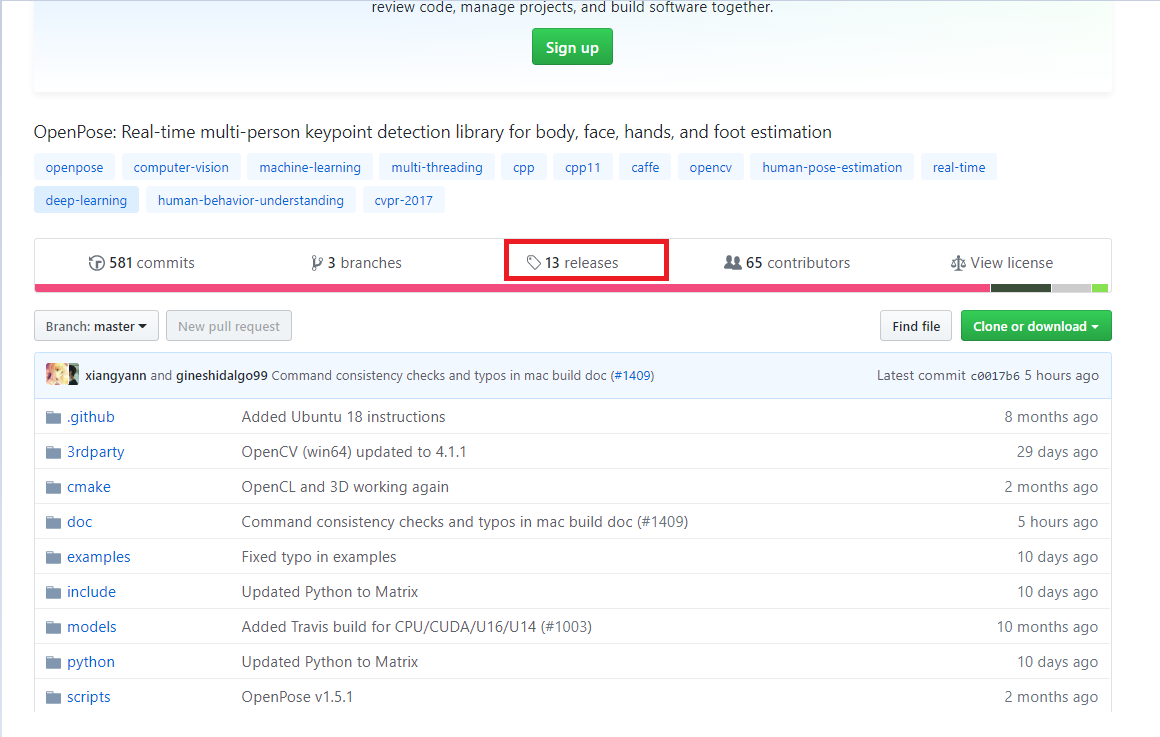This screenshot has width=1160, height=737.
Task: Open the 13 releases page
Action: pos(573,263)
